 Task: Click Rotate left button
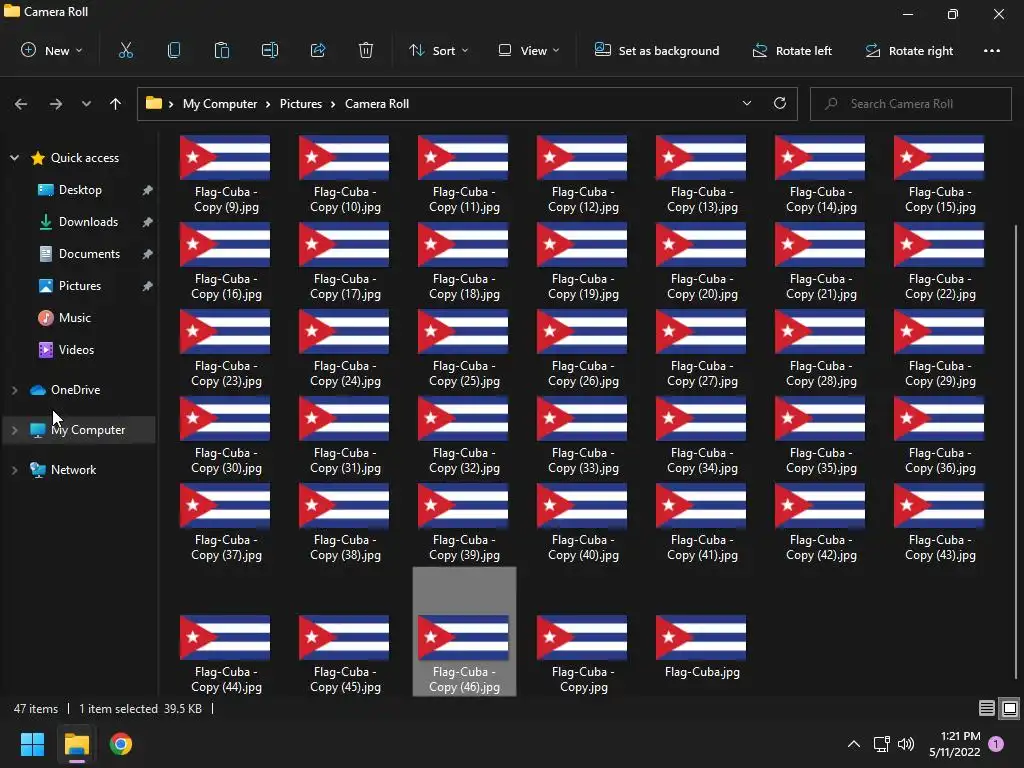tap(792, 50)
